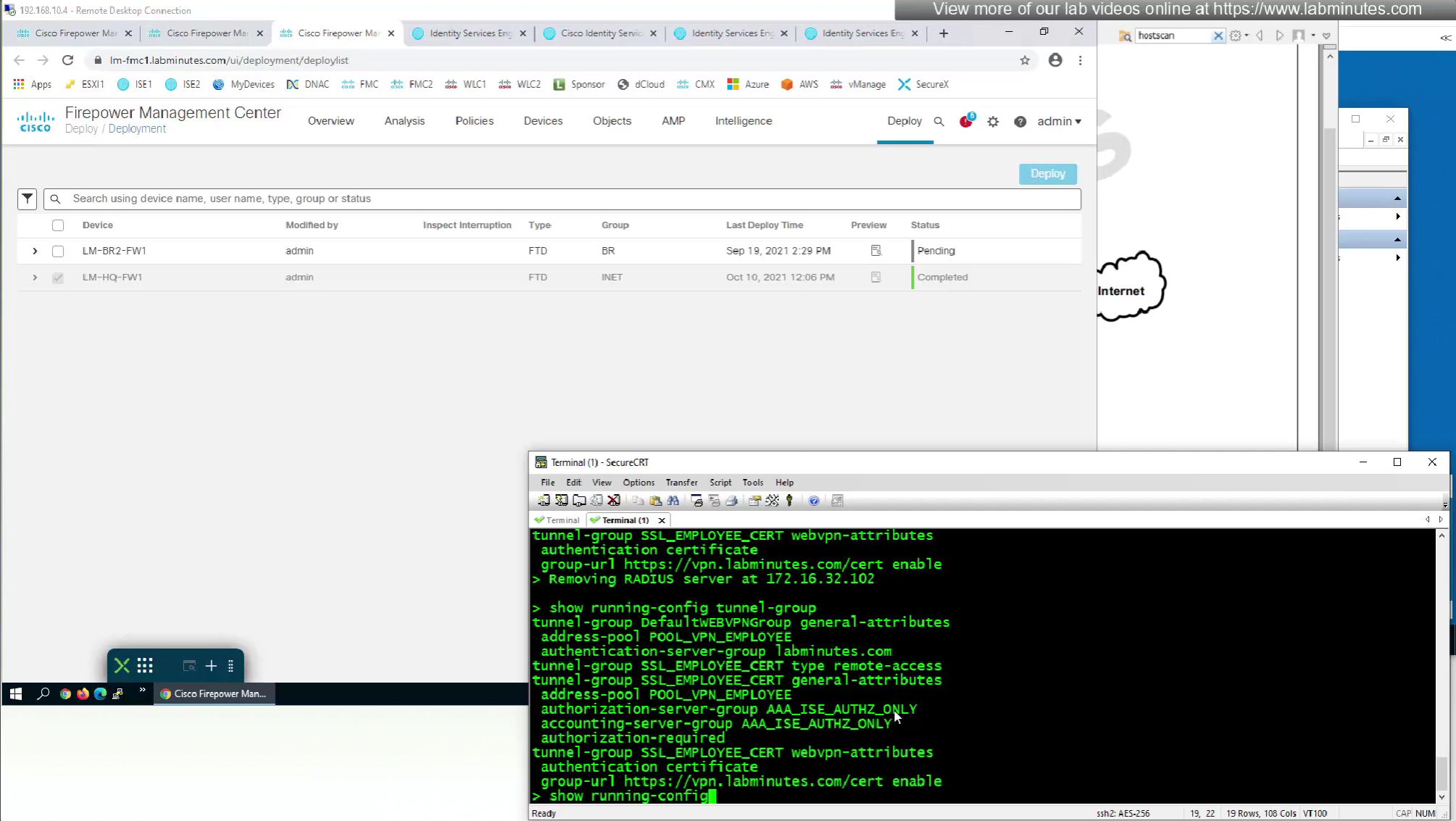Expand the LM-BR2-FW1 device row
The image size is (1456, 821).
point(35,251)
